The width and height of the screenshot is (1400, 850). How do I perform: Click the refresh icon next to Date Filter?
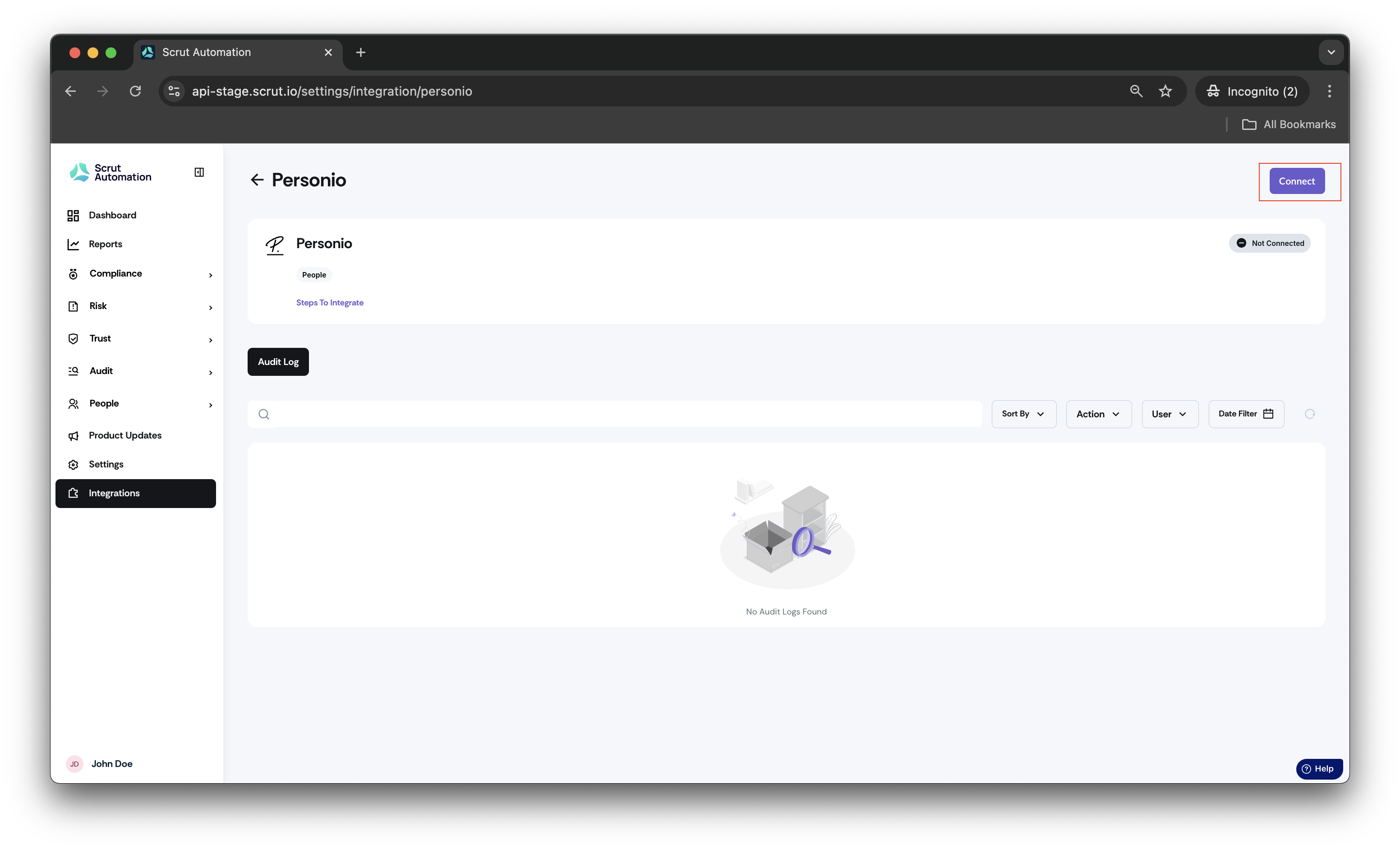(1310, 414)
